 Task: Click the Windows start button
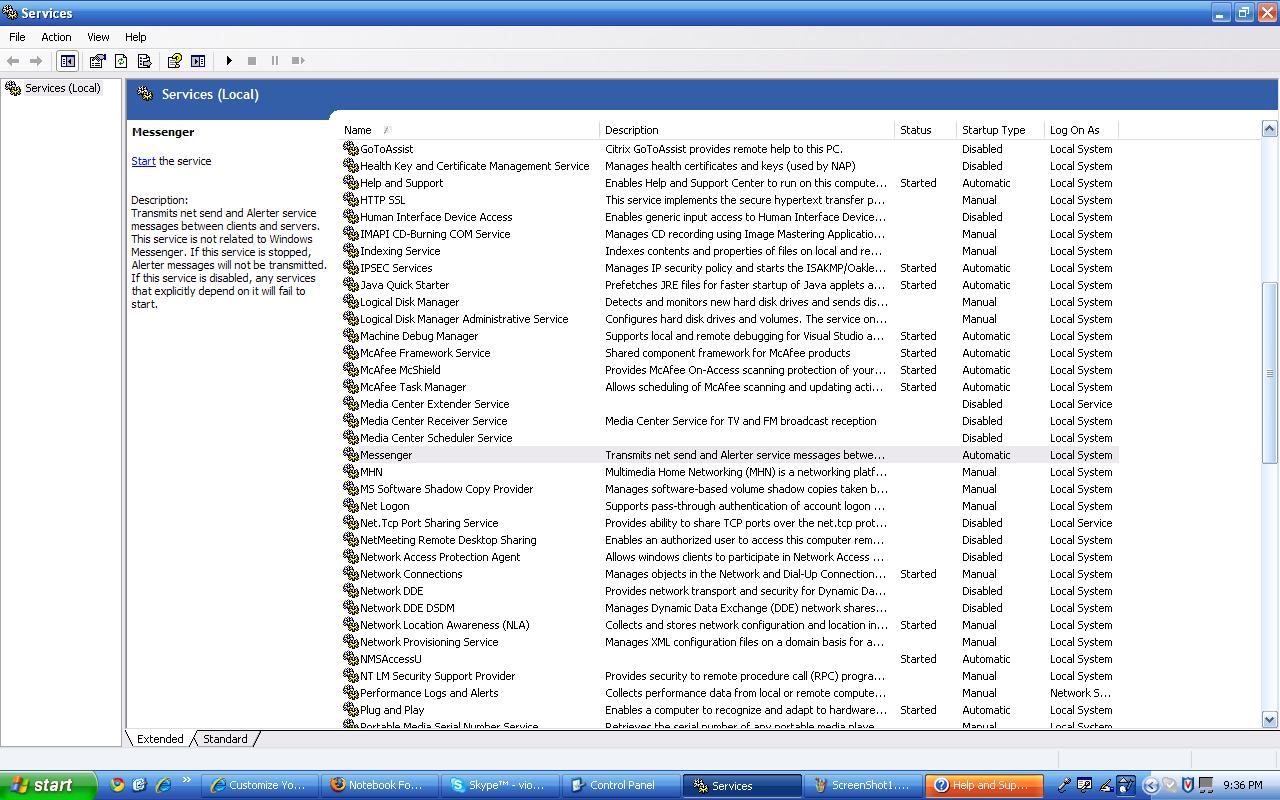tap(48, 785)
